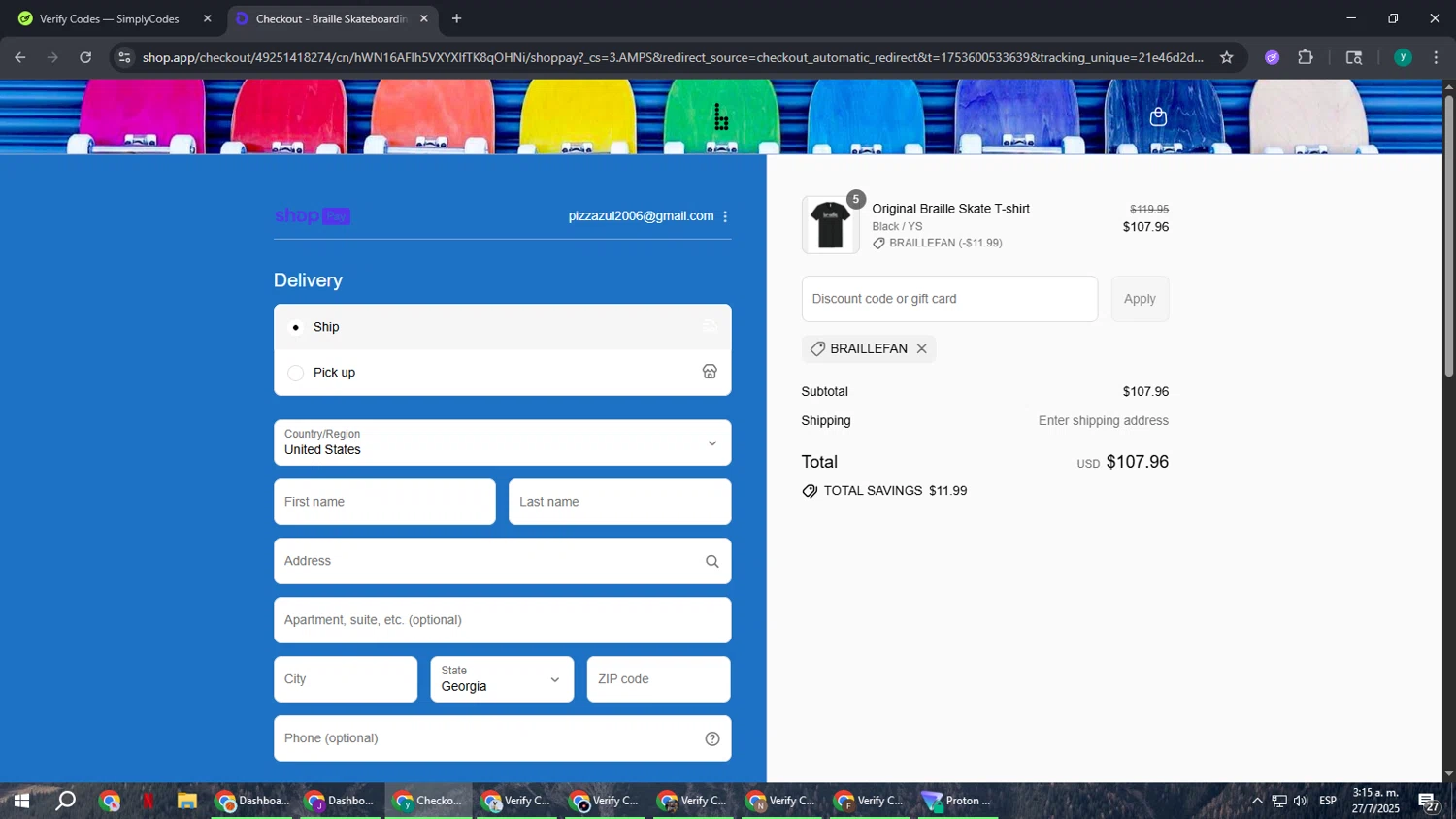Open the first Dashboard taskbar window
The image size is (1456, 819).
coord(252,801)
